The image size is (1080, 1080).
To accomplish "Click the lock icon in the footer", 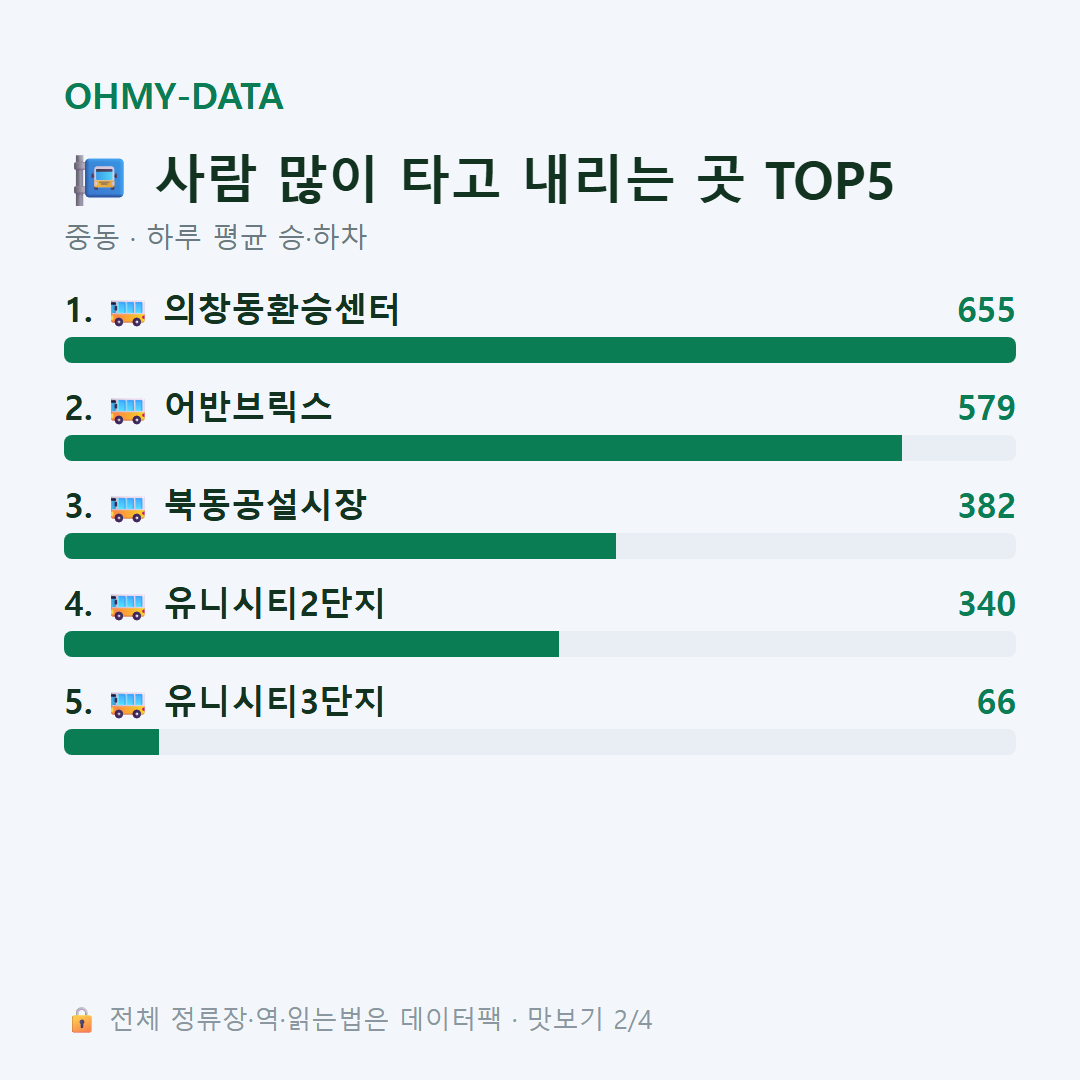I will coord(81,1019).
